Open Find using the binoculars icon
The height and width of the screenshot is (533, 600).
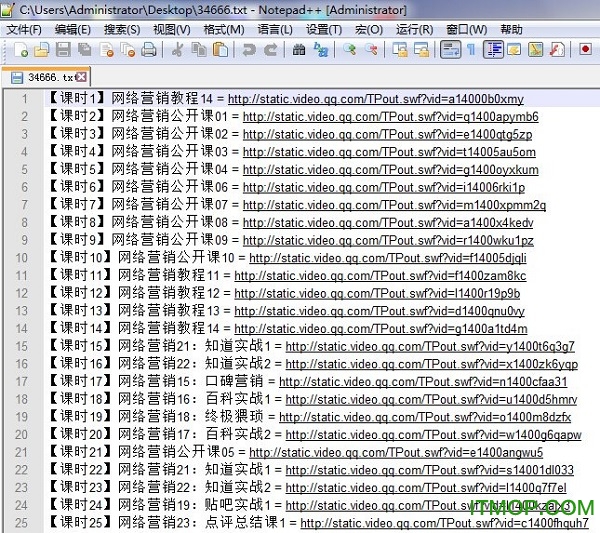point(299,50)
